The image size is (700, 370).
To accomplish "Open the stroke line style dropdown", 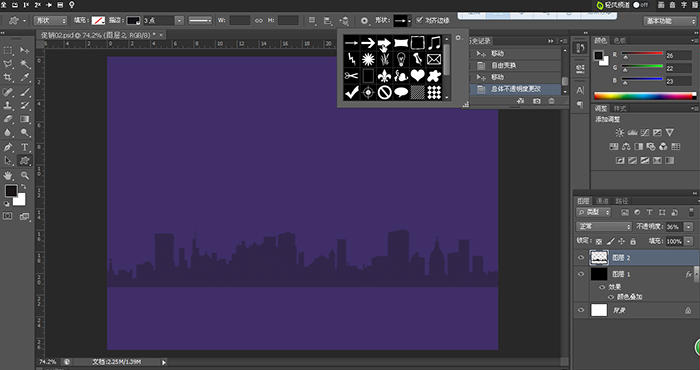I will pyautogui.click(x=200, y=21).
